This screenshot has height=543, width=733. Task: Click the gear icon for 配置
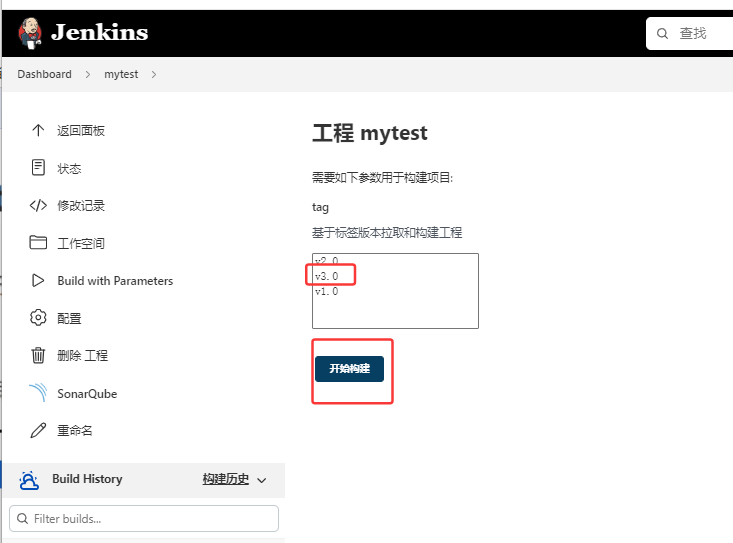point(38,318)
